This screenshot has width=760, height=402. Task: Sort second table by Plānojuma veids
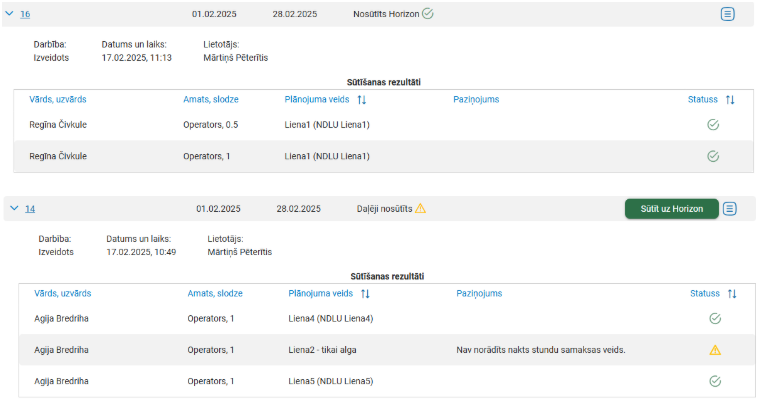click(x=366, y=294)
